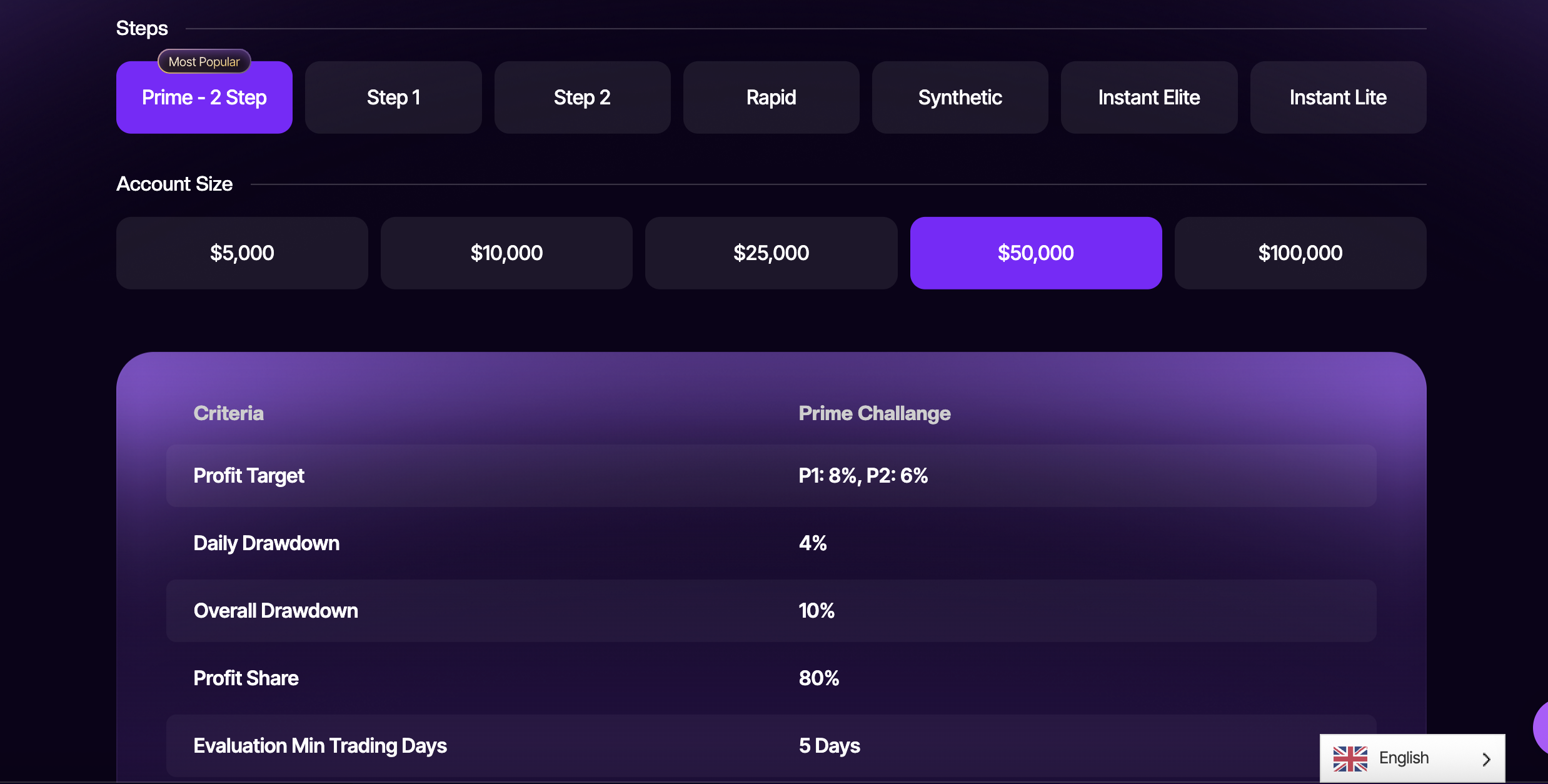The height and width of the screenshot is (784, 1548).
Task: Select the $100,000 account size
Action: point(1300,253)
